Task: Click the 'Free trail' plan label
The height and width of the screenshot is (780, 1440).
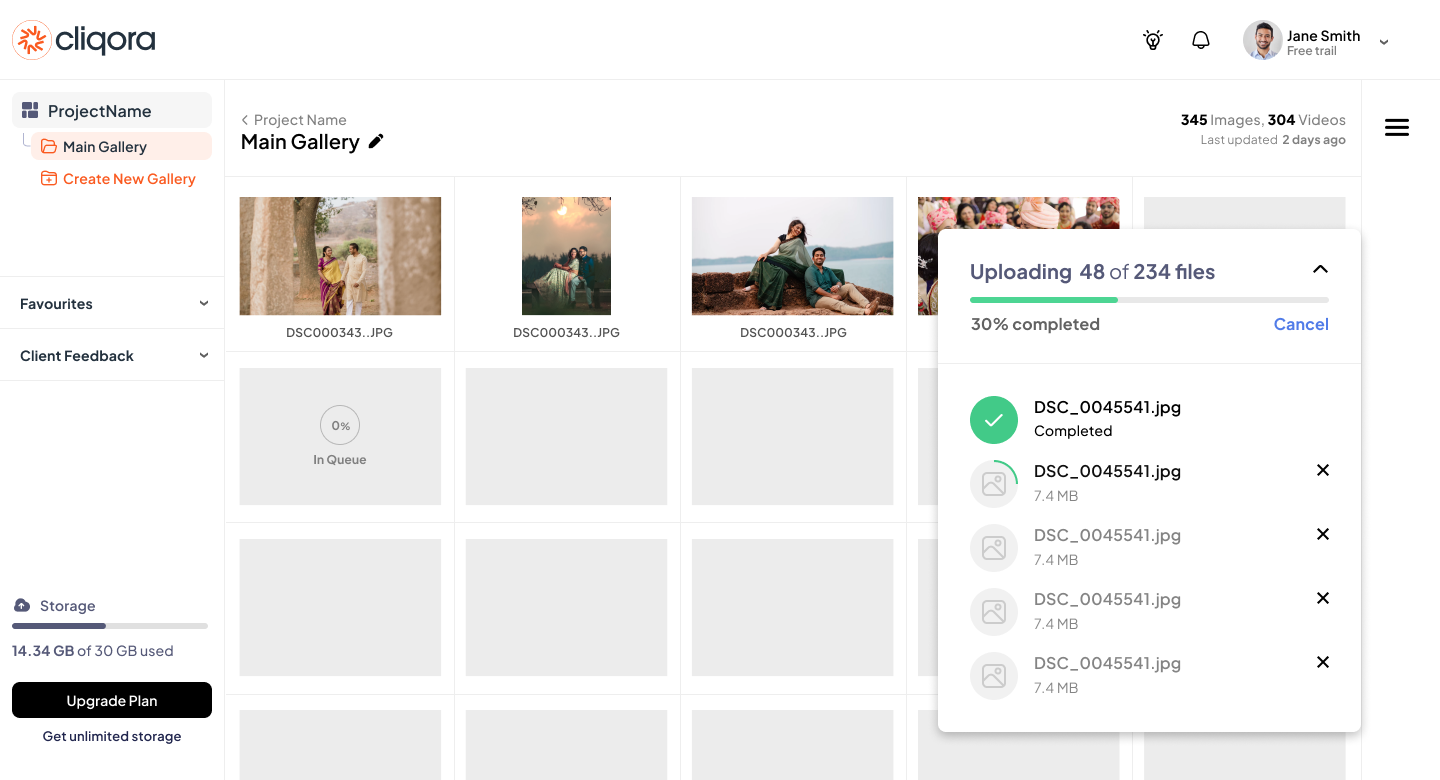Action: coord(1312,51)
